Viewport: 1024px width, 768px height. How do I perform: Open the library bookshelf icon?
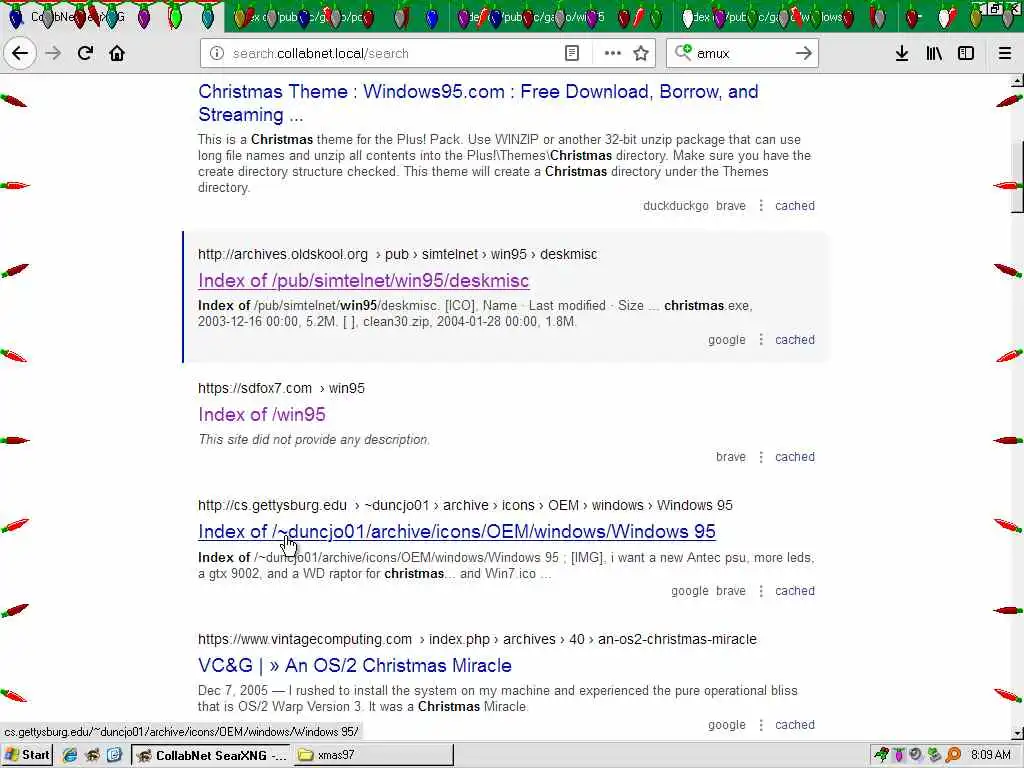[x=934, y=53]
